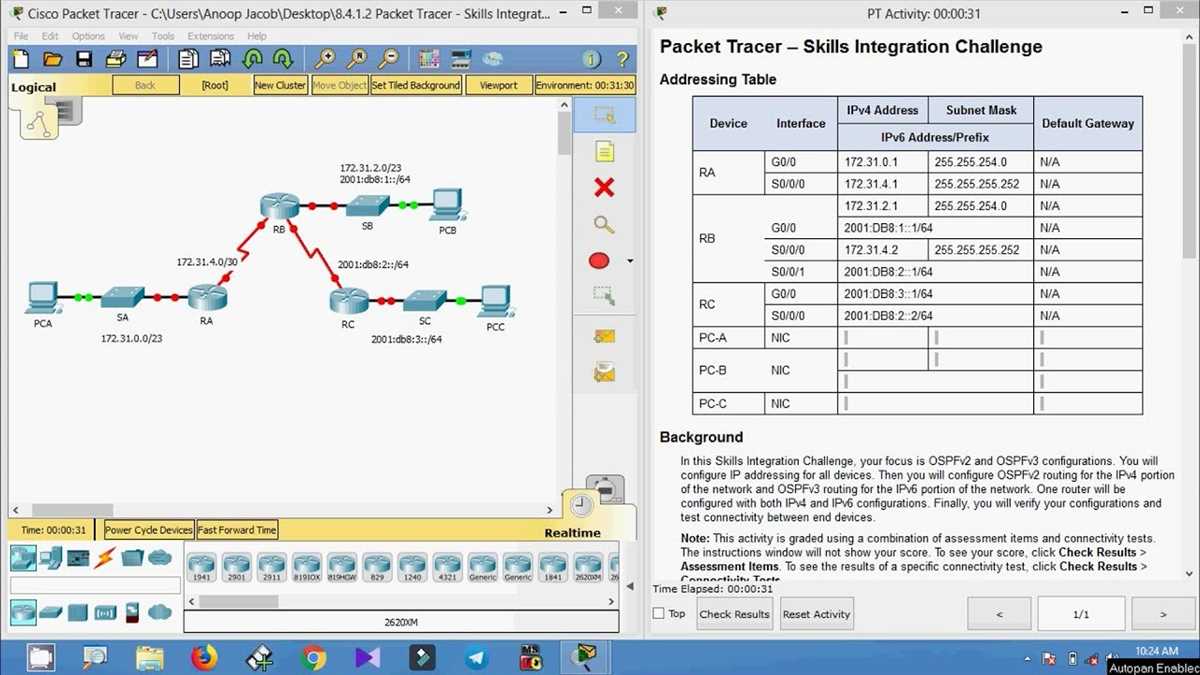Image resolution: width=1200 pixels, height=675 pixels.
Task: Zoom in on the workspace
Action: click(324, 60)
